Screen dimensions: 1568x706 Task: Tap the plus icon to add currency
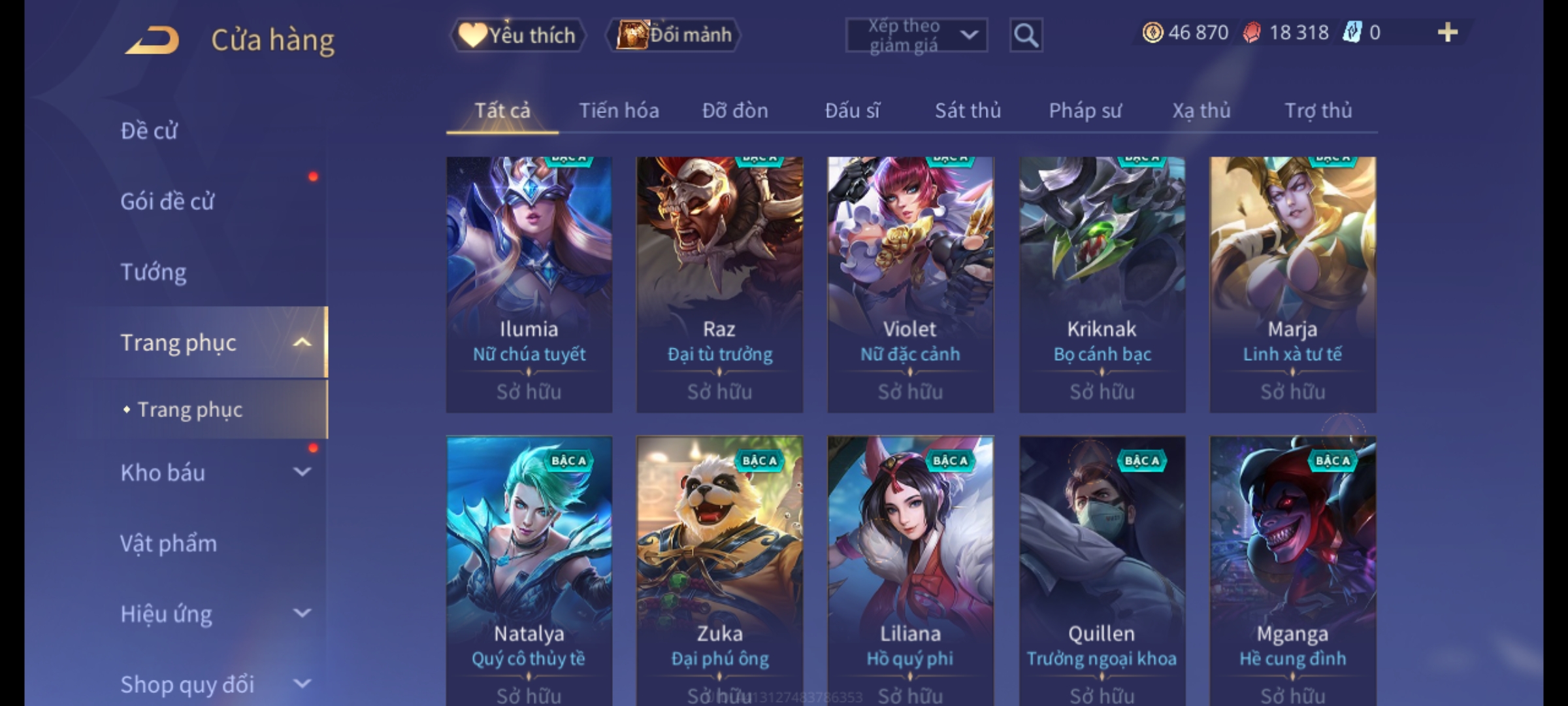click(1448, 33)
